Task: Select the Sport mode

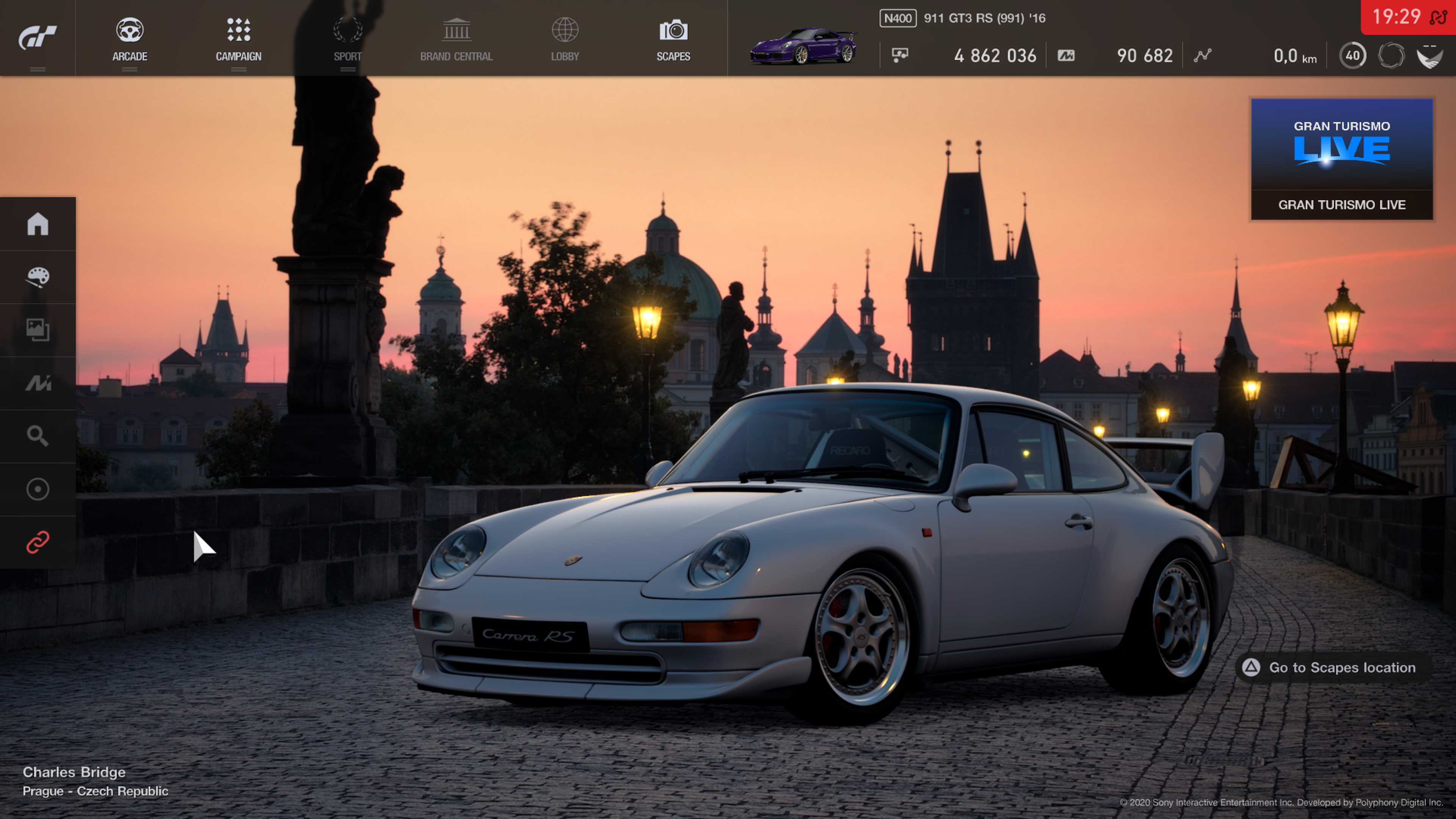Action: click(x=348, y=38)
